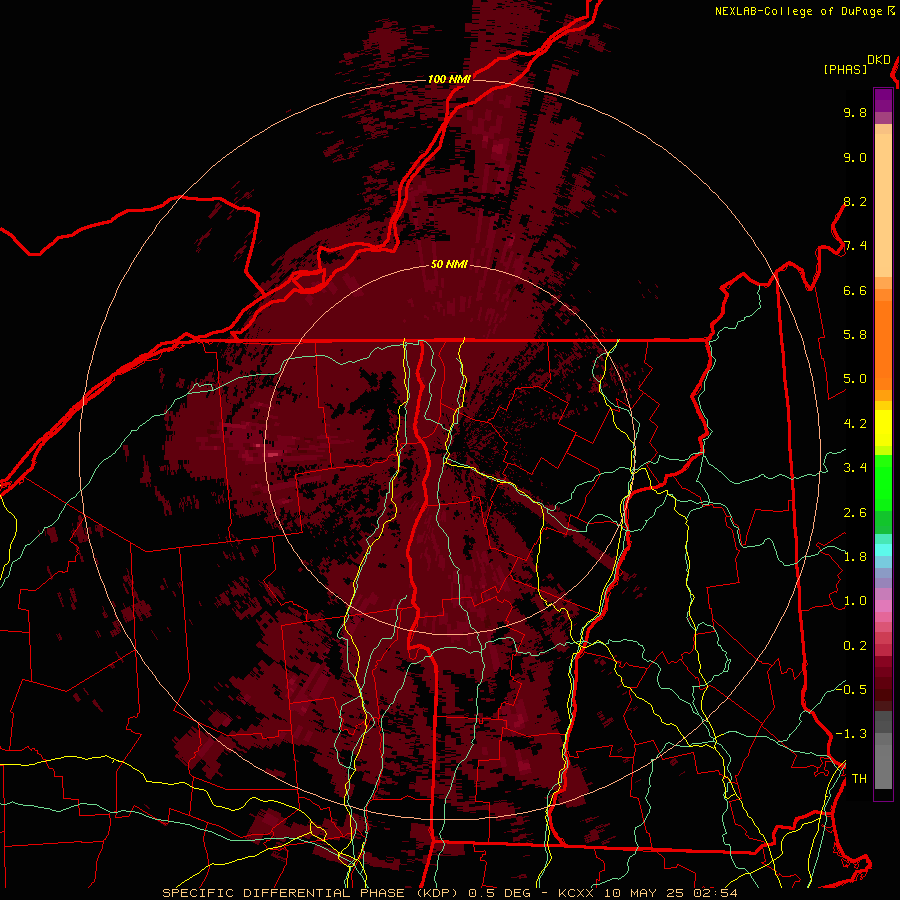Click the 1.0 legend value

pyautogui.click(x=855, y=601)
